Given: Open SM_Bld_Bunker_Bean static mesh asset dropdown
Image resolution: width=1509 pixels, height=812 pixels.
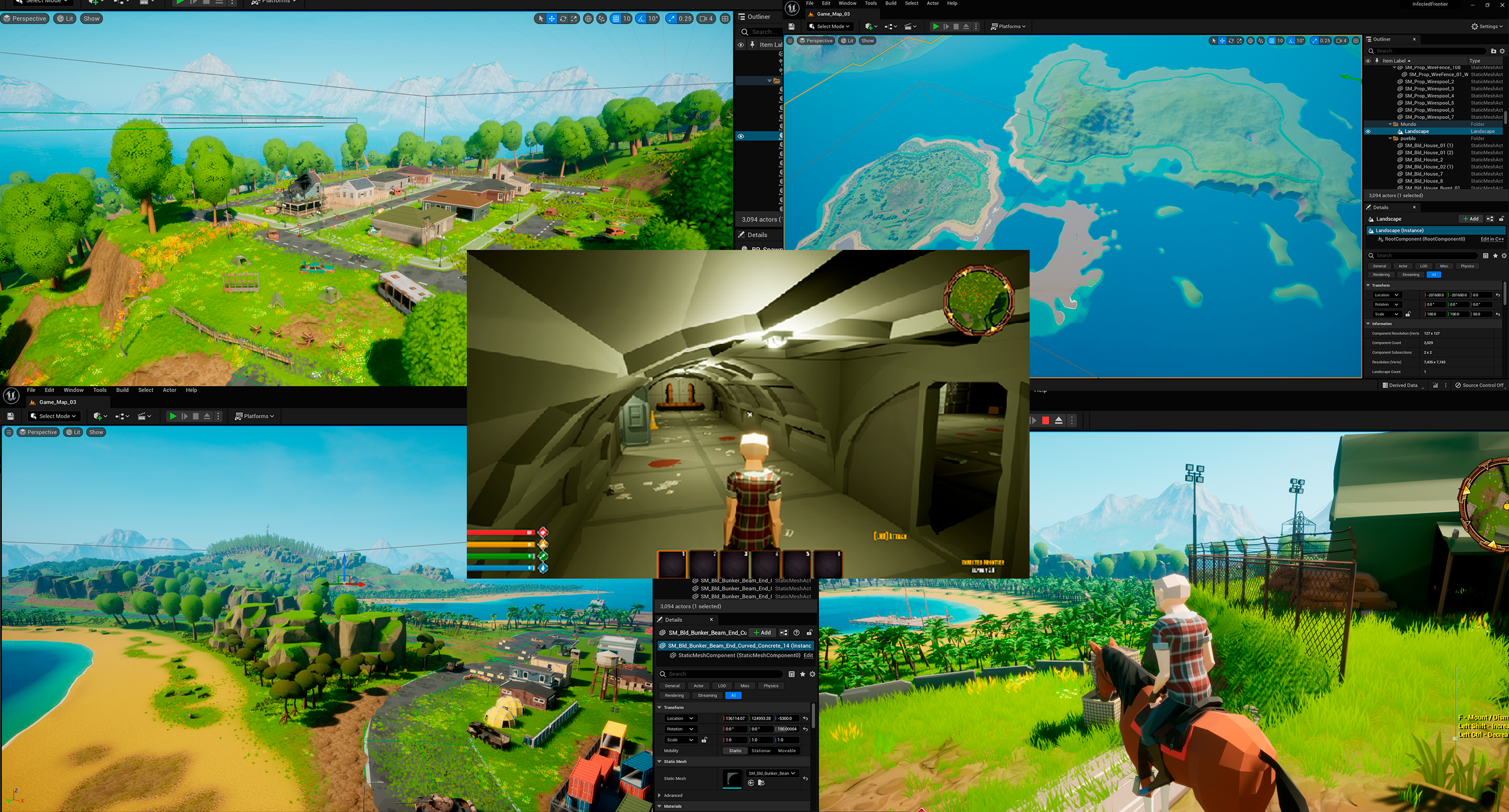Looking at the screenshot, I should point(773,773).
